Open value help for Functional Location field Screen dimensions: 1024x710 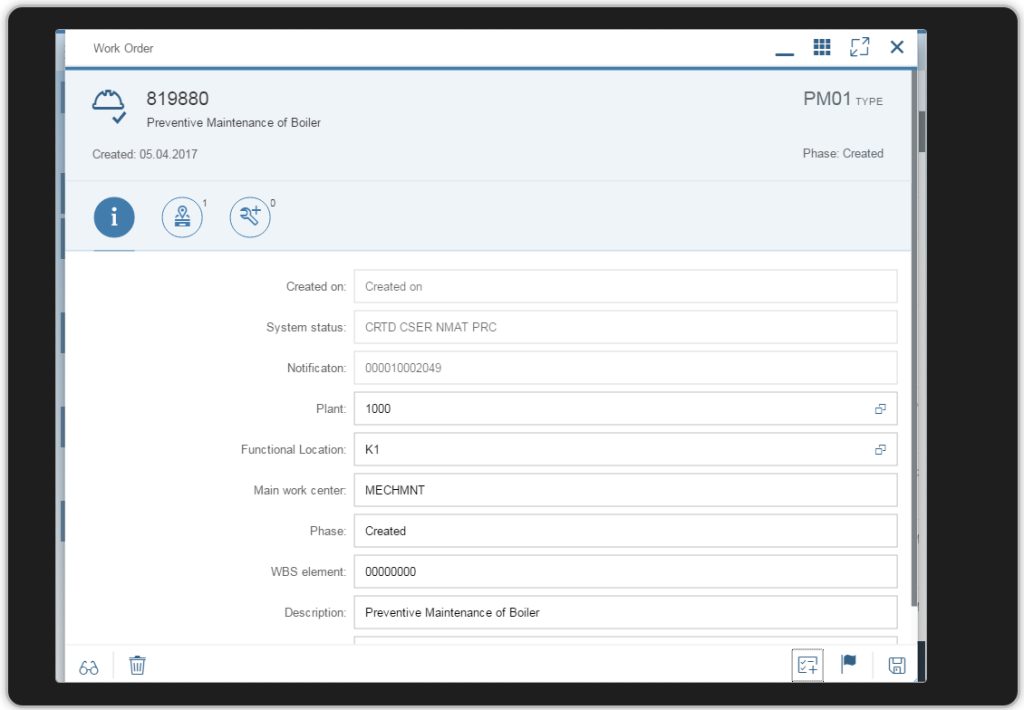click(880, 449)
